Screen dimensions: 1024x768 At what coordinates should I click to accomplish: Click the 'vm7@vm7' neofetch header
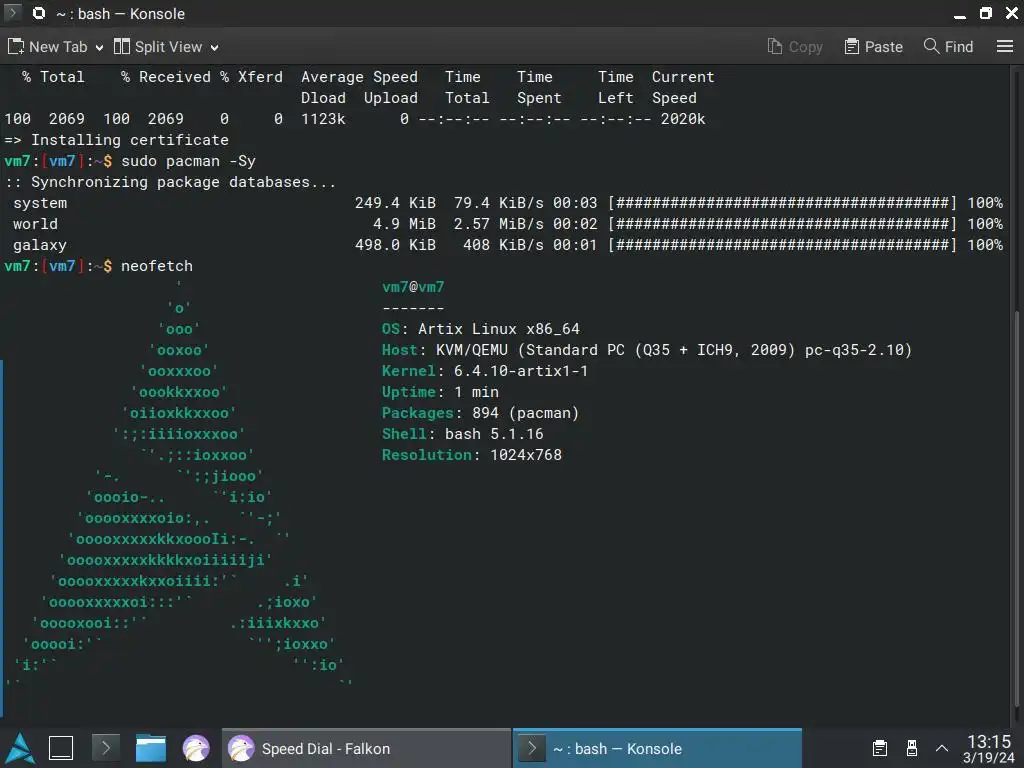[x=413, y=287]
